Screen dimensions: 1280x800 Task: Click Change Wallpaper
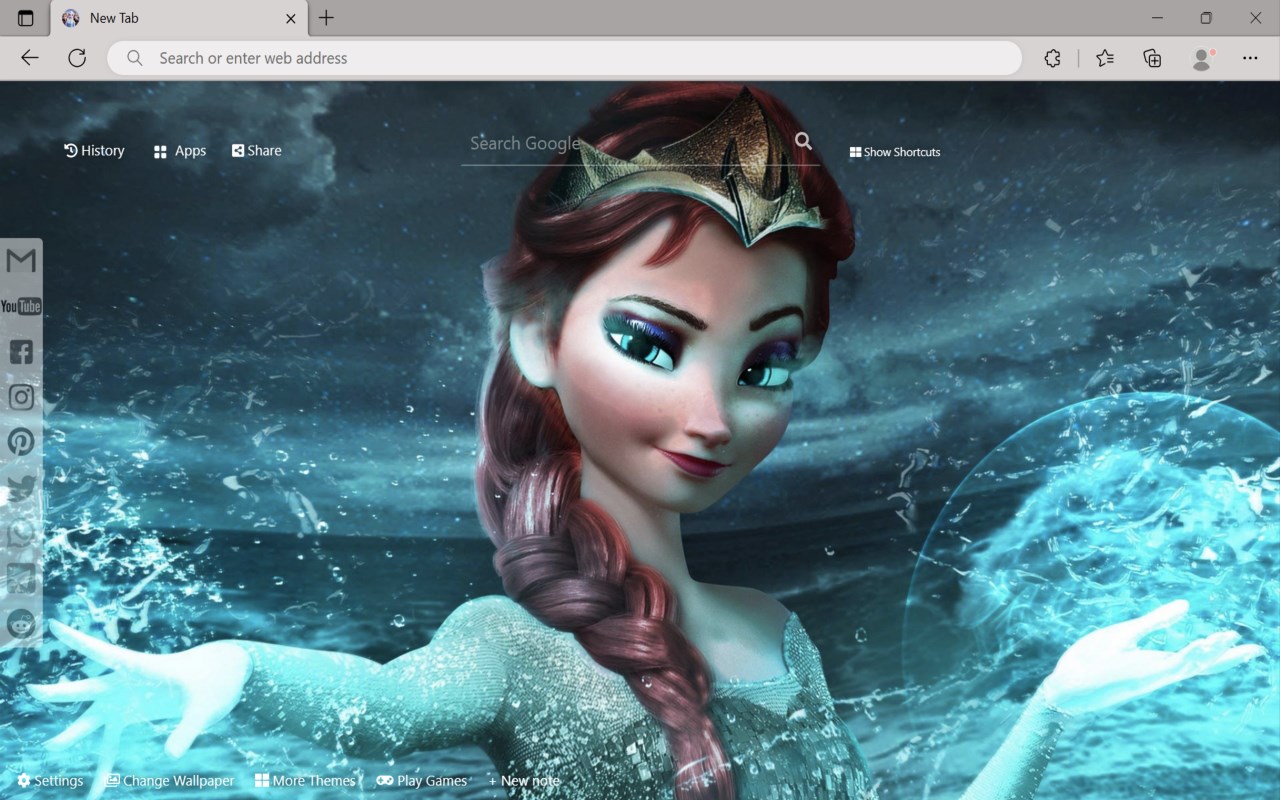(x=170, y=781)
